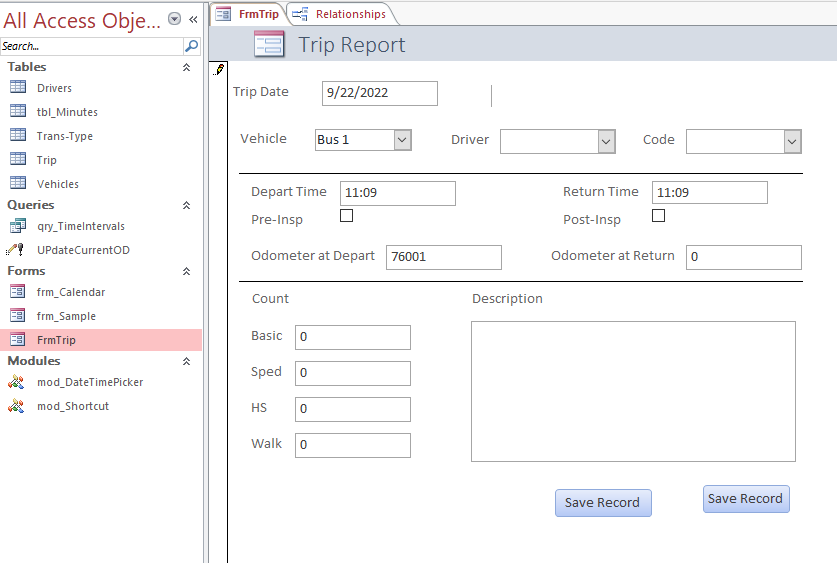Screen dimensions: 837x563
Task: Select the frm_Calendar form icon
Action: pyautogui.click(x=17, y=292)
